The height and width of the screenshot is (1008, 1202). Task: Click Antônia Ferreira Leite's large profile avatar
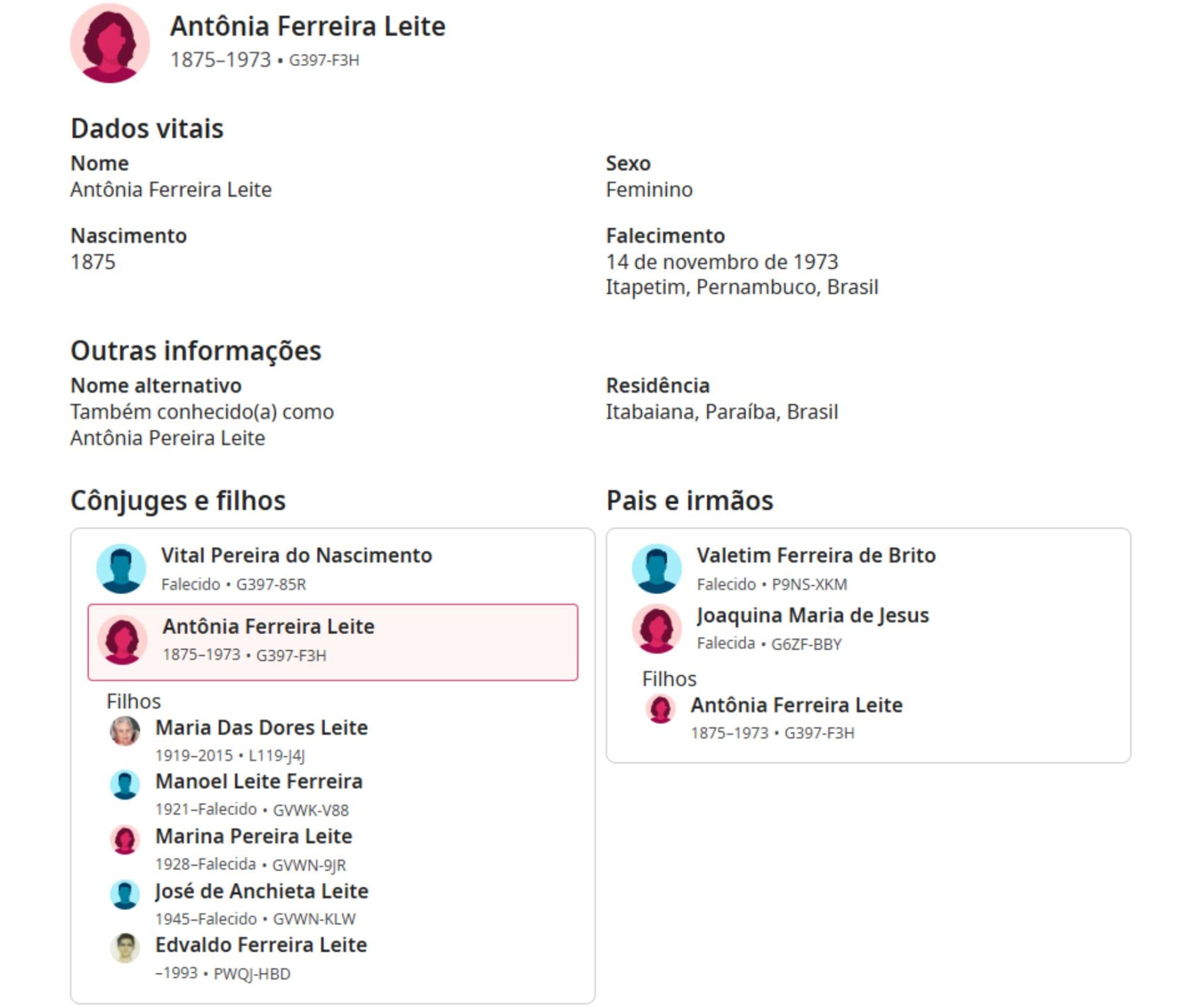click(109, 43)
